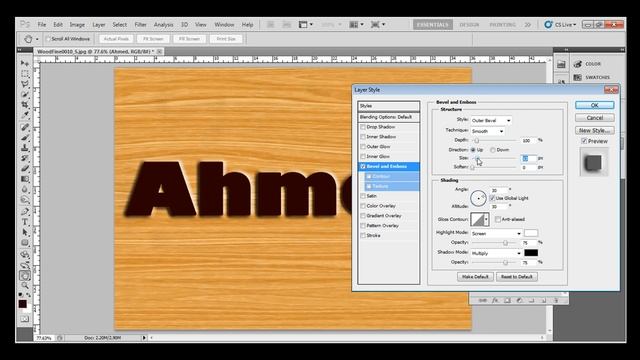640x360 pixels.
Task: Enable the Drop Shadow checkbox
Action: (363, 127)
